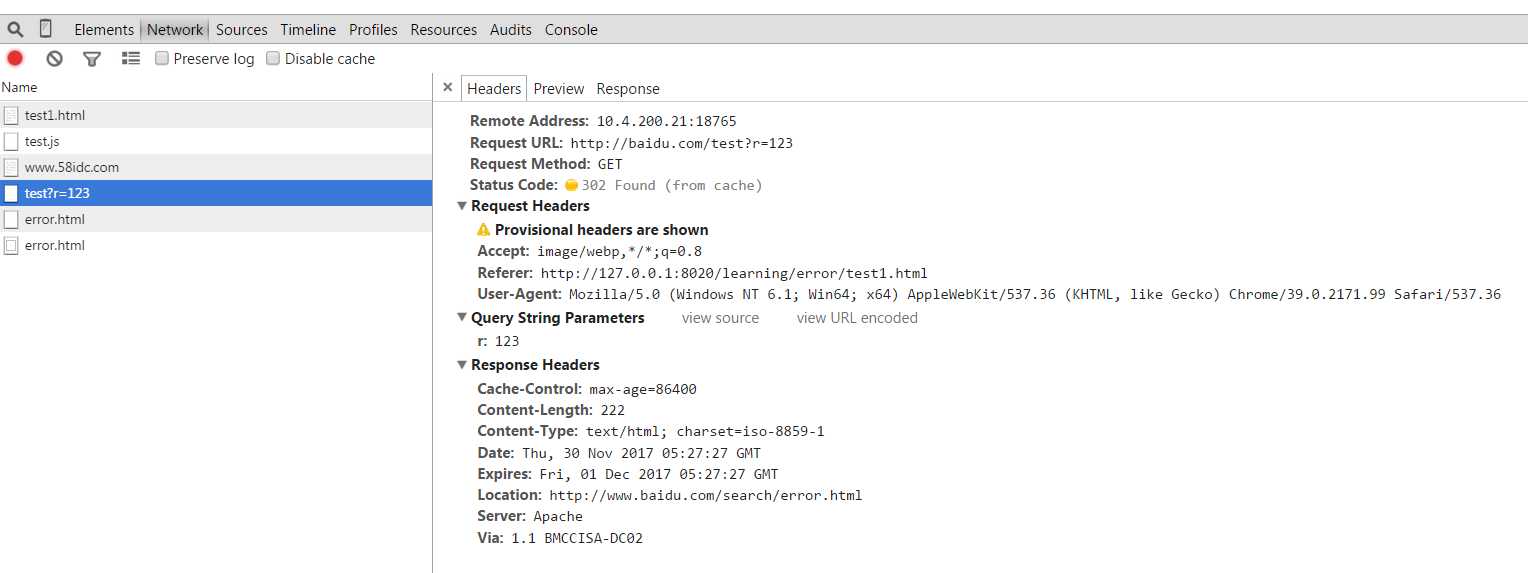Collapse the Query String Parameters section
The height and width of the screenshot is (573, 1528).
point(462,318)
